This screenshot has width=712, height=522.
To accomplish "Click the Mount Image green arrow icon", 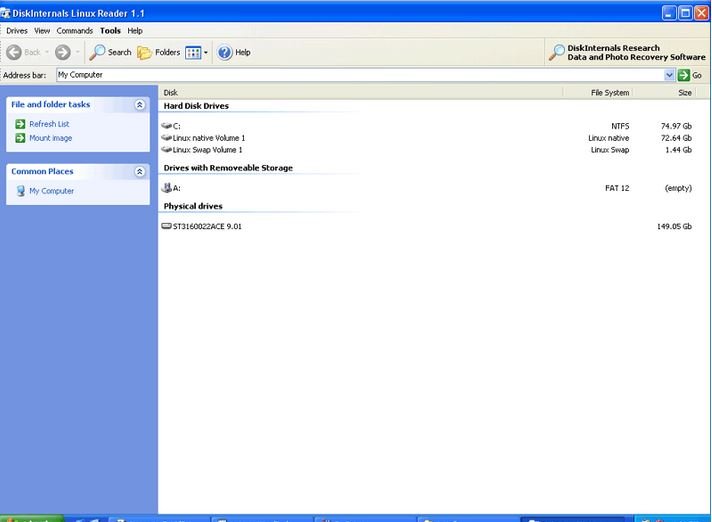I will (x=20, y=138).
